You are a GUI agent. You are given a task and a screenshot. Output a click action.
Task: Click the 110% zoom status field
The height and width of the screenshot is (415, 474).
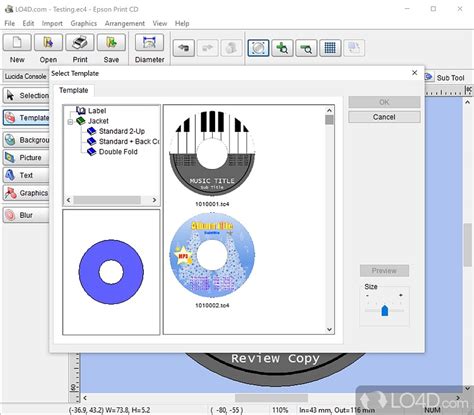281,410
